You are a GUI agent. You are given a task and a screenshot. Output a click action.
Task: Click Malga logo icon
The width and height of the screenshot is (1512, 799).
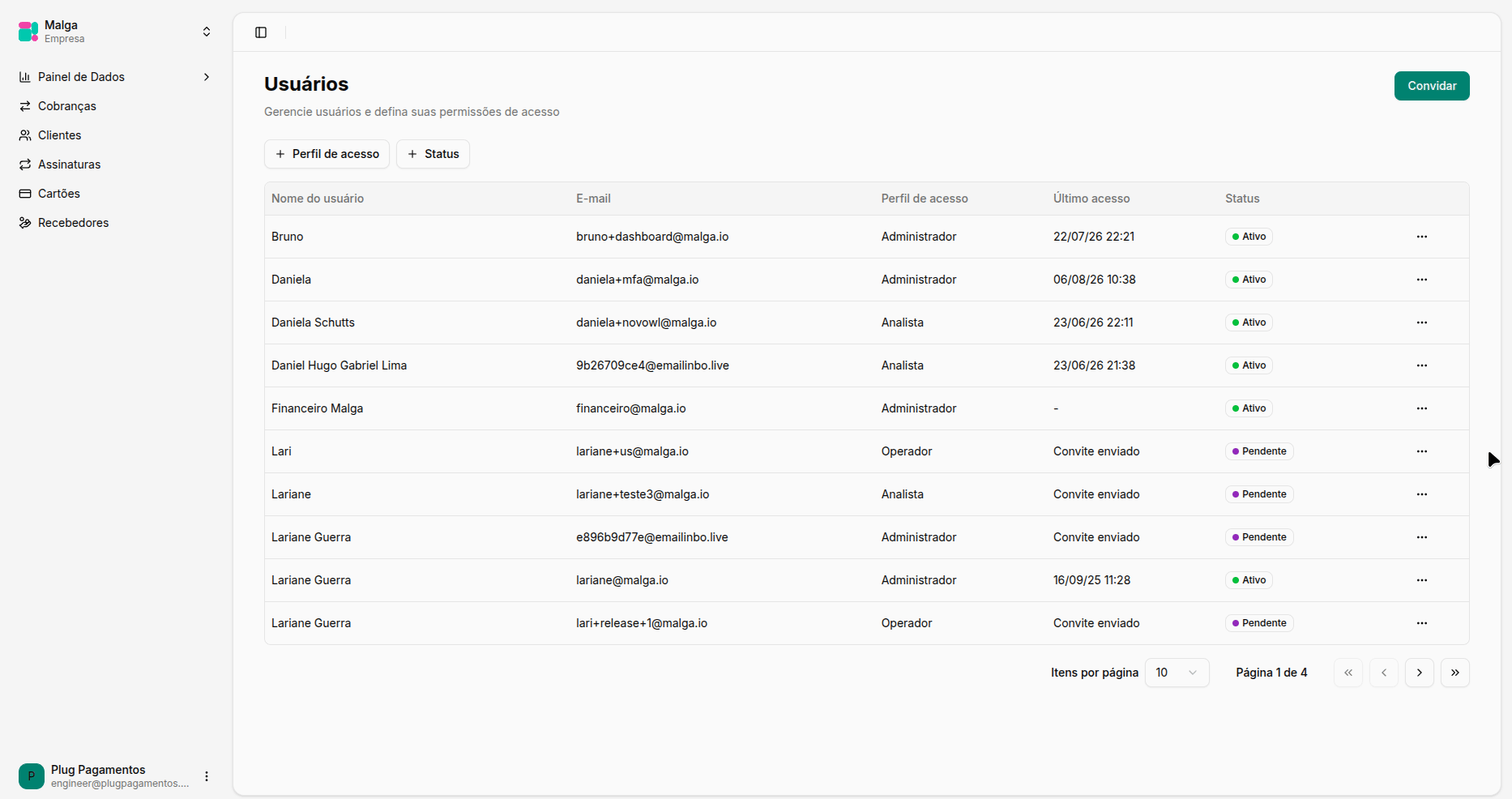(28, 32)
